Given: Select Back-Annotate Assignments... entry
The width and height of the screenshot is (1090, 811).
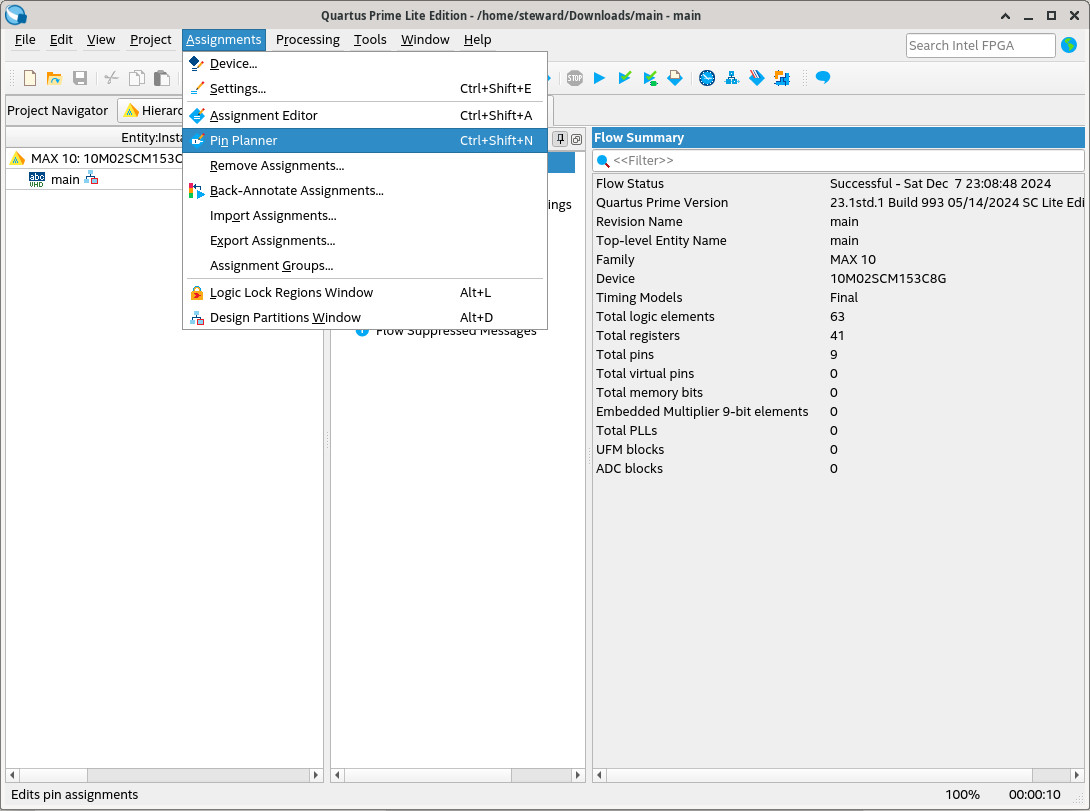Looking at the screenshot, I should click(365, 190).
